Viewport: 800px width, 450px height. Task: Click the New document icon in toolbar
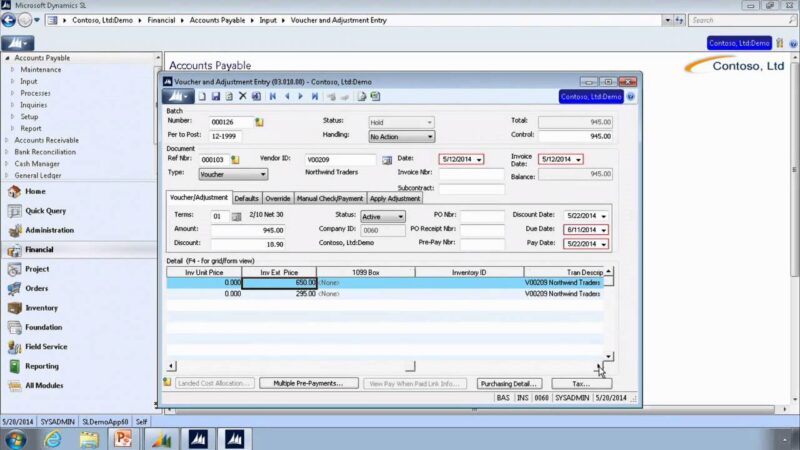pos(202,96)
